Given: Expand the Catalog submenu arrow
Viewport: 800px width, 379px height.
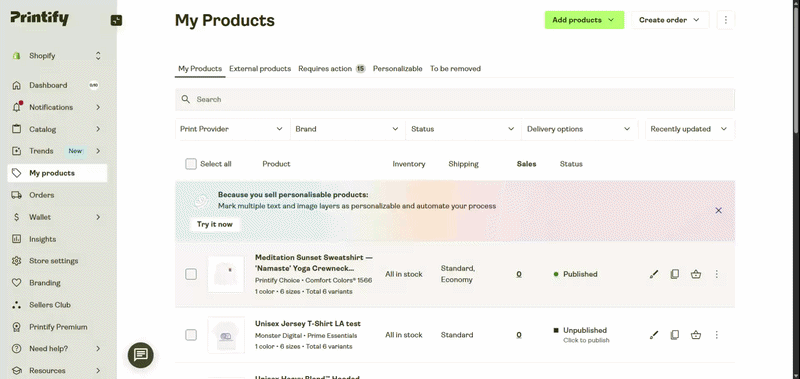Looking at the screenshot, I should 98,129.
